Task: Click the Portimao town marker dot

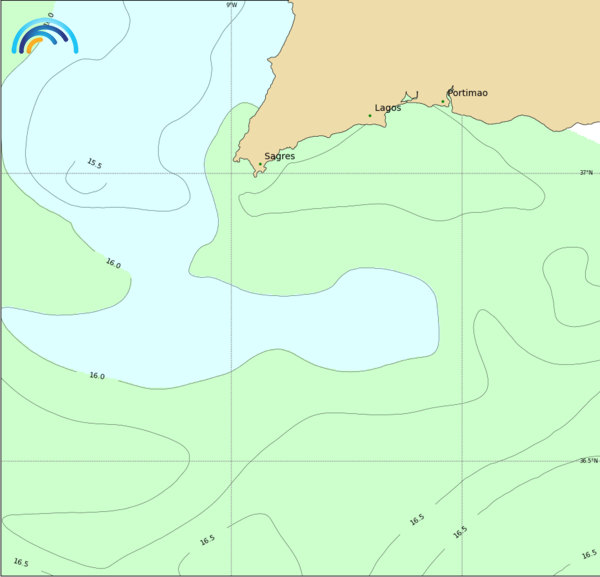Action: 443,101
